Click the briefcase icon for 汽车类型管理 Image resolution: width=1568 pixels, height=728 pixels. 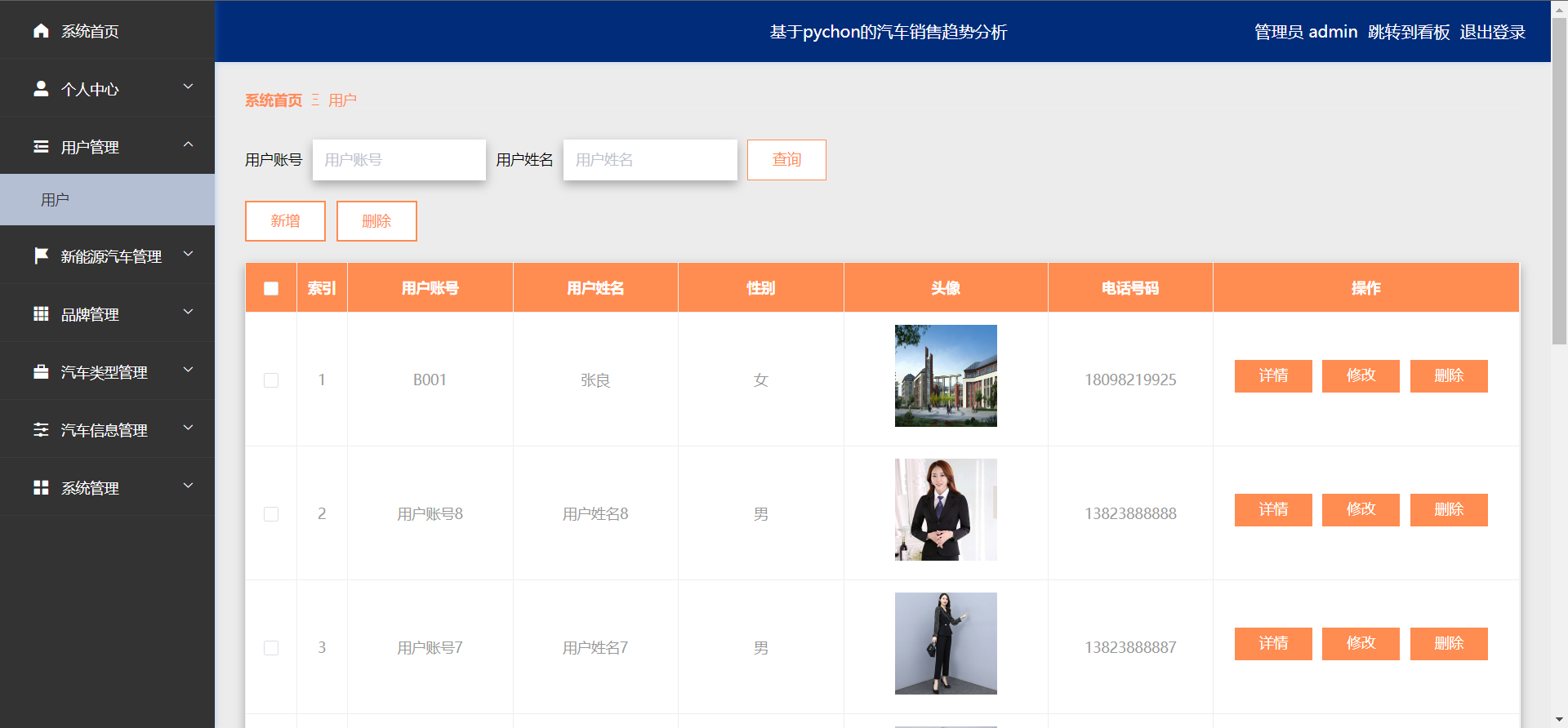click(x=41, y=371)
